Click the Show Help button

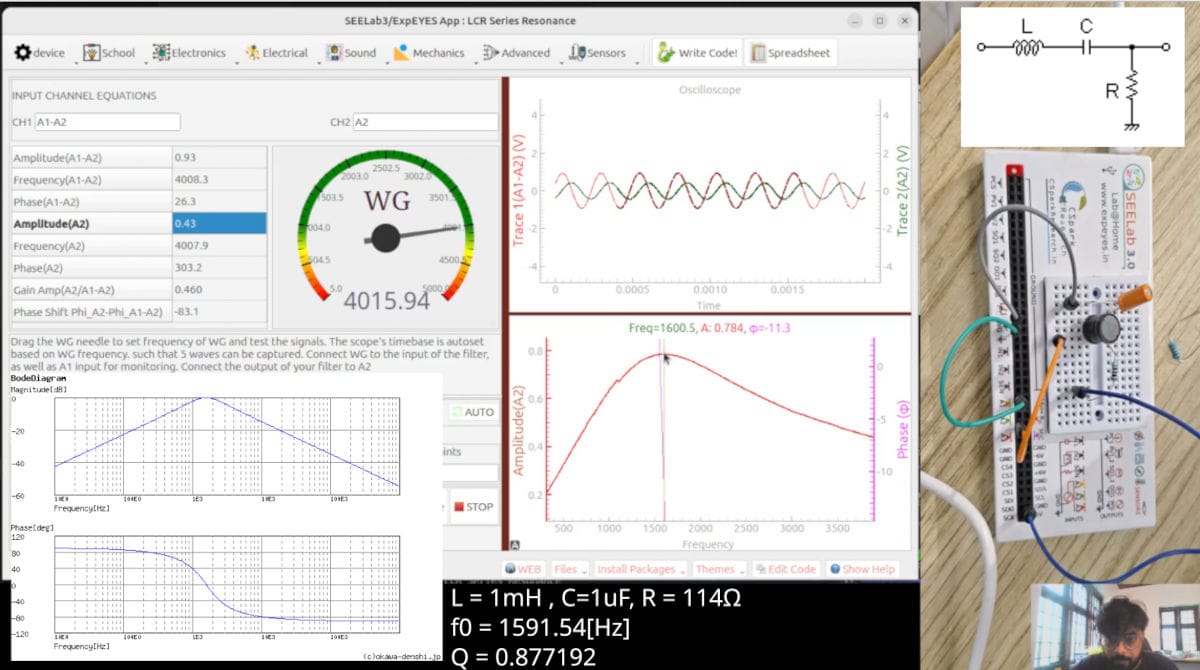click(x=862, y=569)
